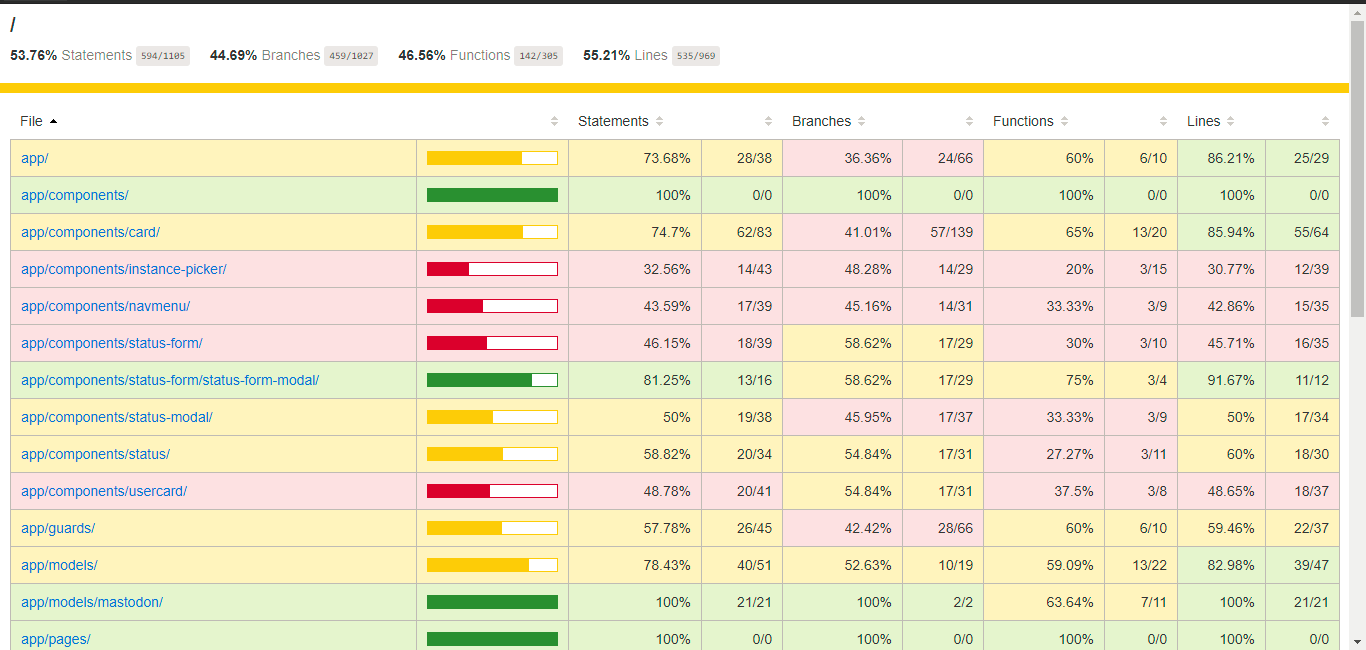Click the coverage bar for app/guards/ row
The width and height of the screenshot is (1366, 650).
tap(492, 528)
